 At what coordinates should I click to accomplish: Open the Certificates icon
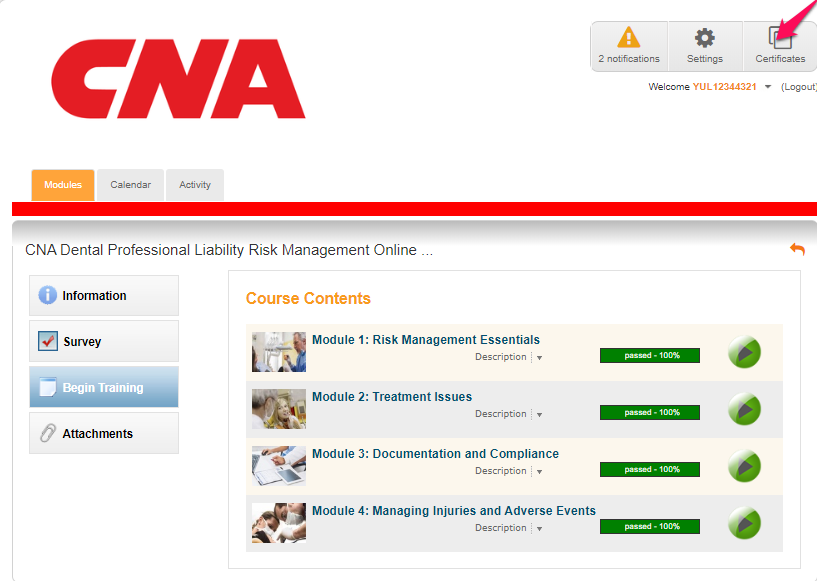[x=779, y=38]
